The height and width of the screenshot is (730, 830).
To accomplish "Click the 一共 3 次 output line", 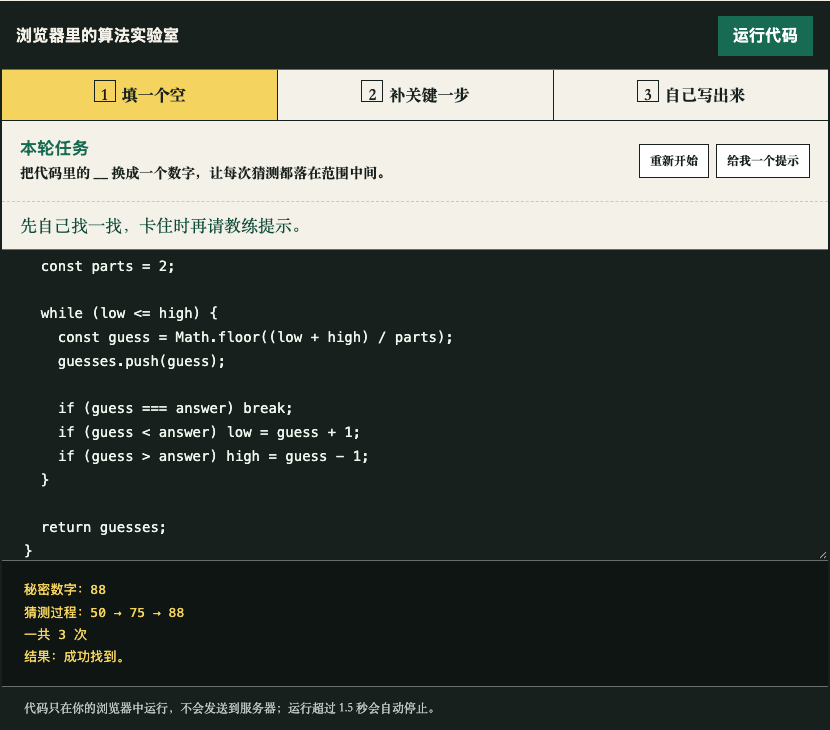I will coord(55,635).
